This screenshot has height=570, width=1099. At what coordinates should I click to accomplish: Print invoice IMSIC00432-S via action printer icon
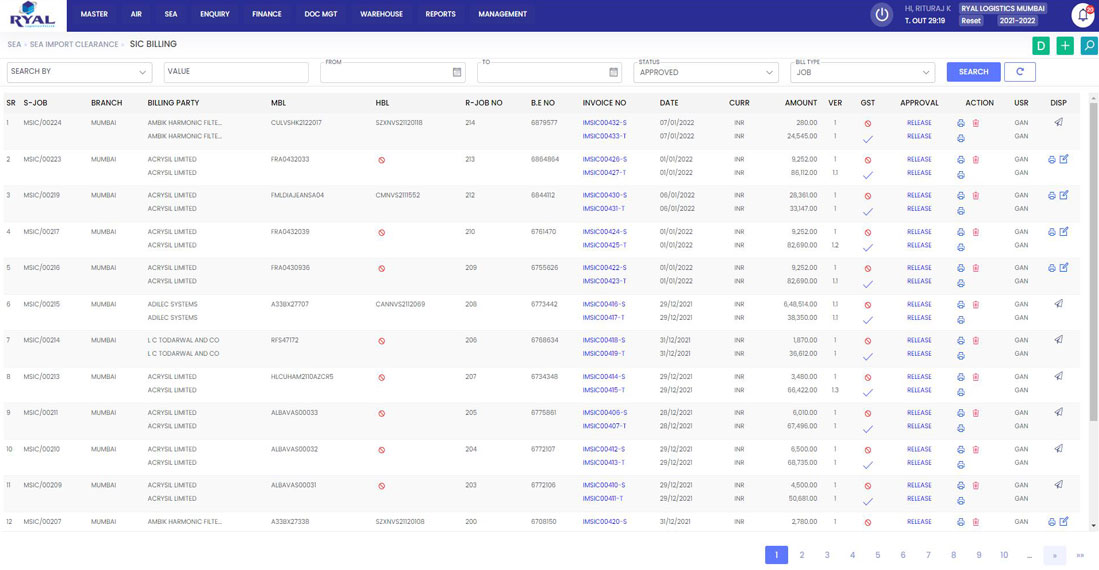(x=961, y=123)
